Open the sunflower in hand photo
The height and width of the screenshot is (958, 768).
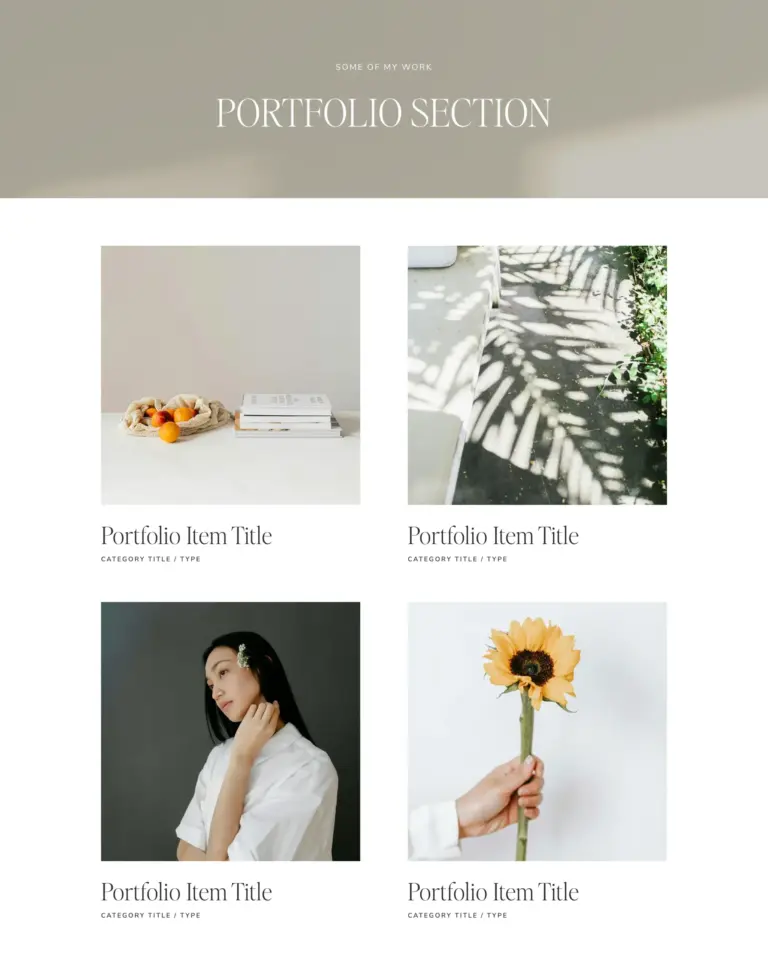tap(537, 731)
